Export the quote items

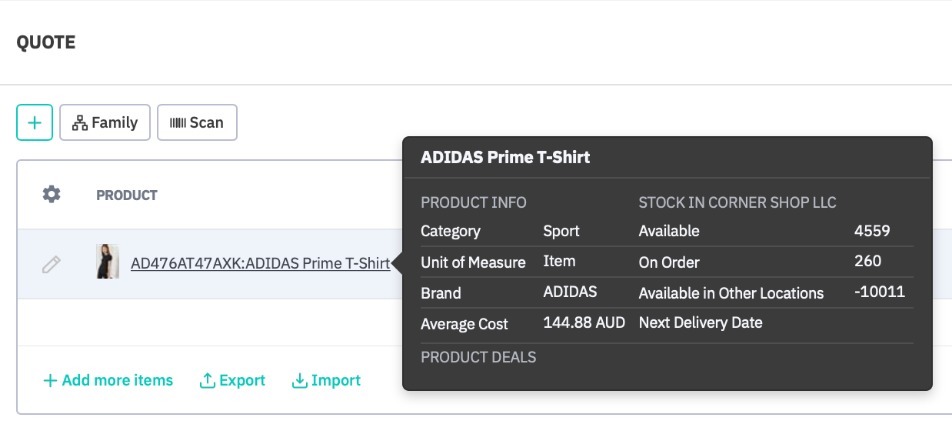click(x=232, y=380)
